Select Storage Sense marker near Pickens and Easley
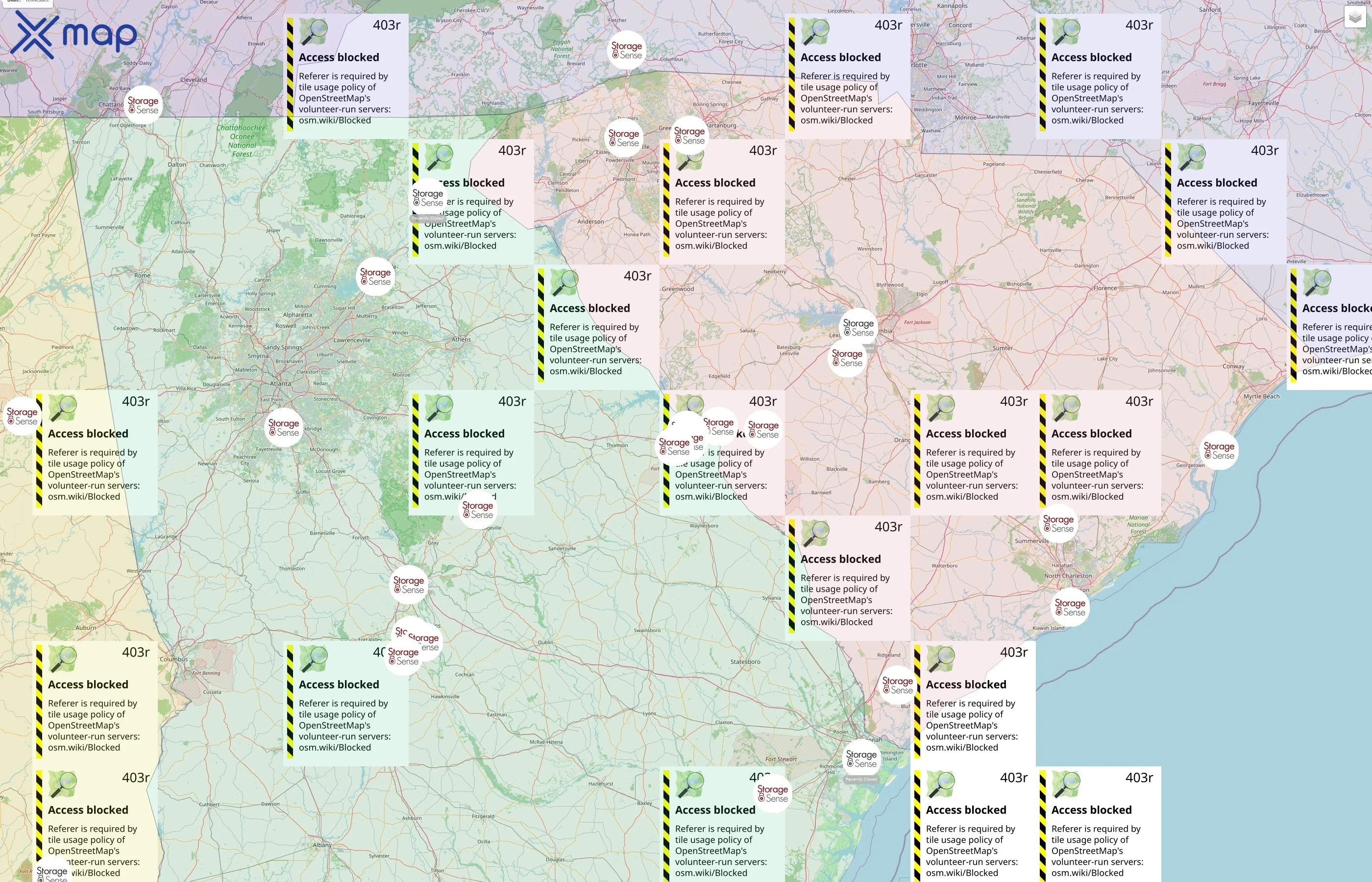1372x882 pixels. point(624,138)
